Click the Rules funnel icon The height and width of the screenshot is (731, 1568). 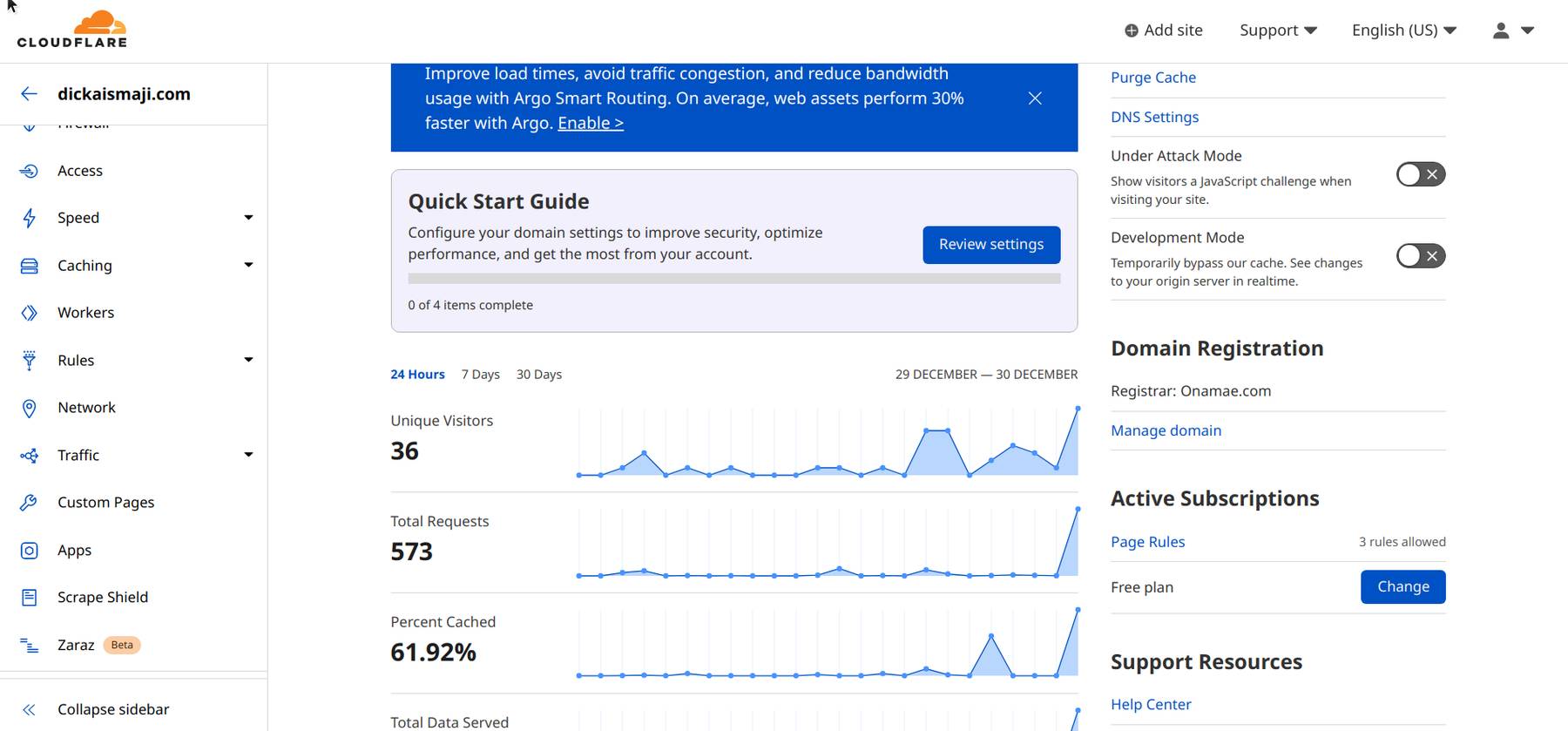tap(29, 361)
